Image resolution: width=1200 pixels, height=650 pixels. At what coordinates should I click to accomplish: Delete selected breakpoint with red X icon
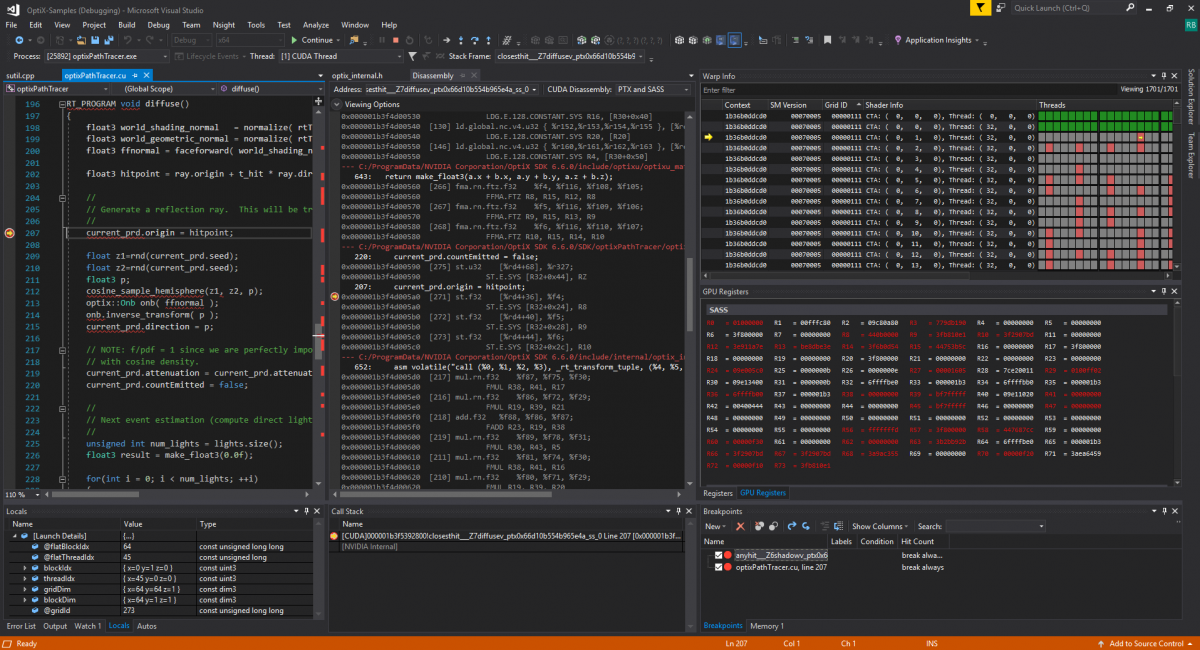[740, 525]
